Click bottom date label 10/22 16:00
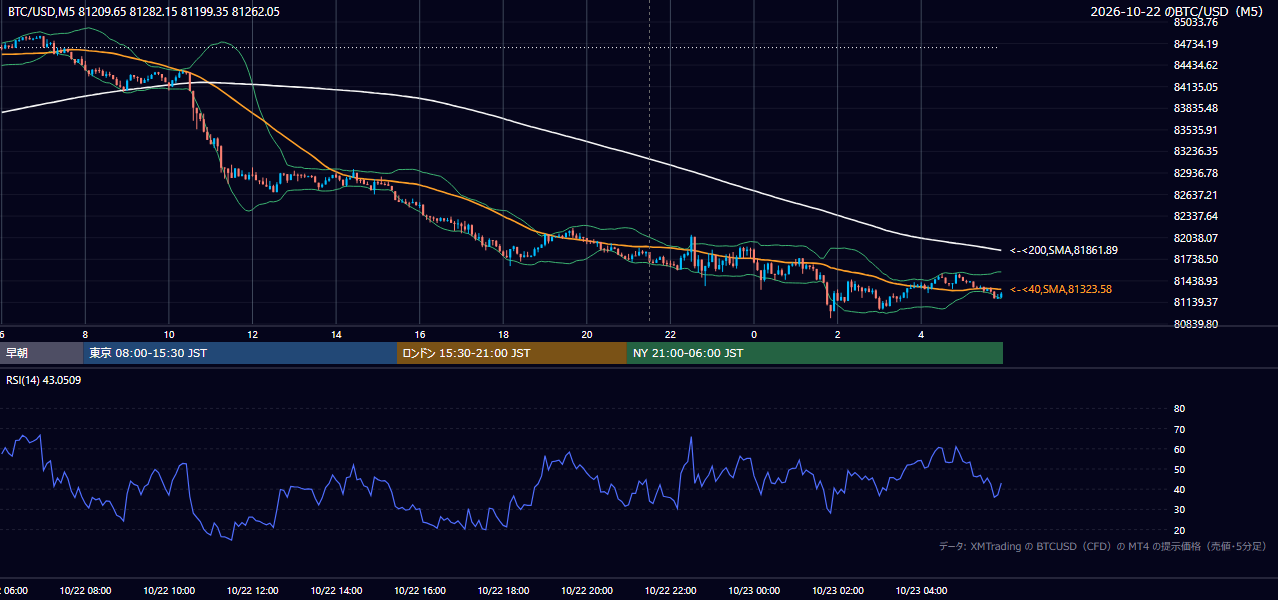Image resolution: width=1278 pixels, height=600 pixels. click(420, 591)
